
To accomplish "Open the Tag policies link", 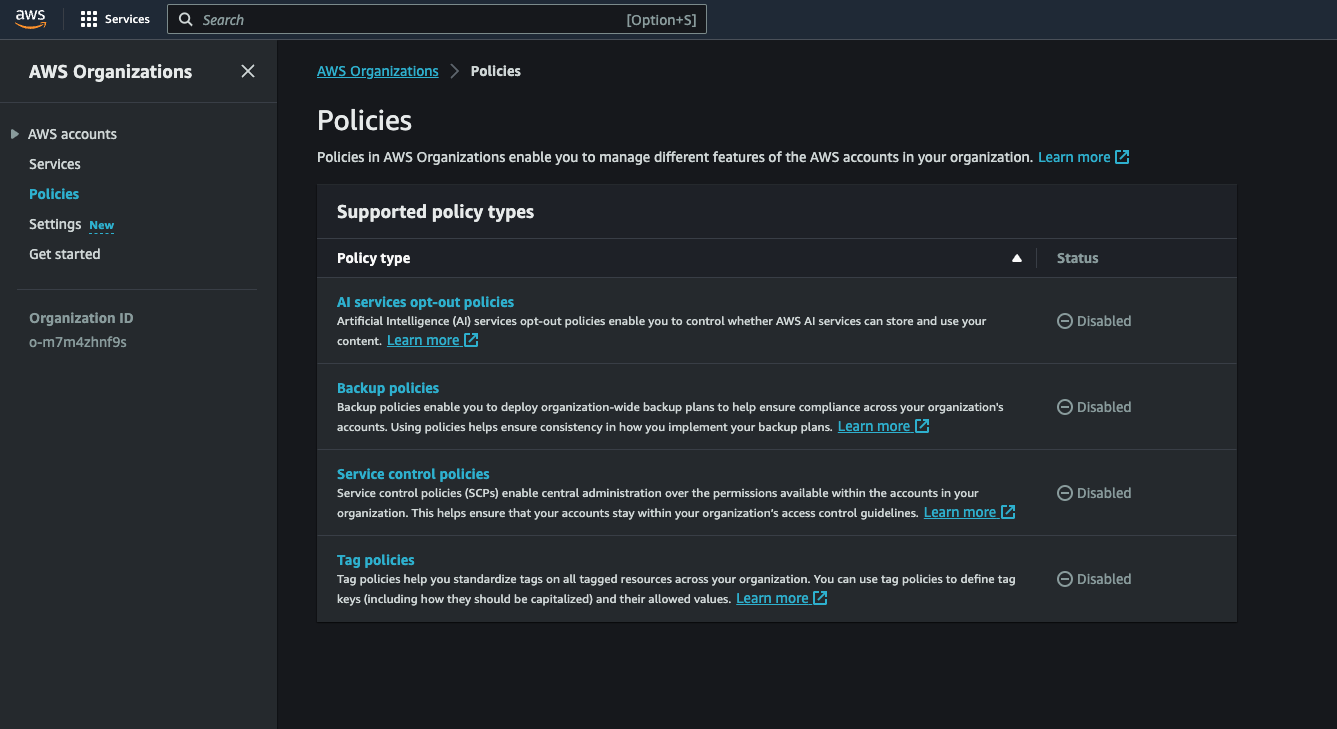I will (375, 560).
